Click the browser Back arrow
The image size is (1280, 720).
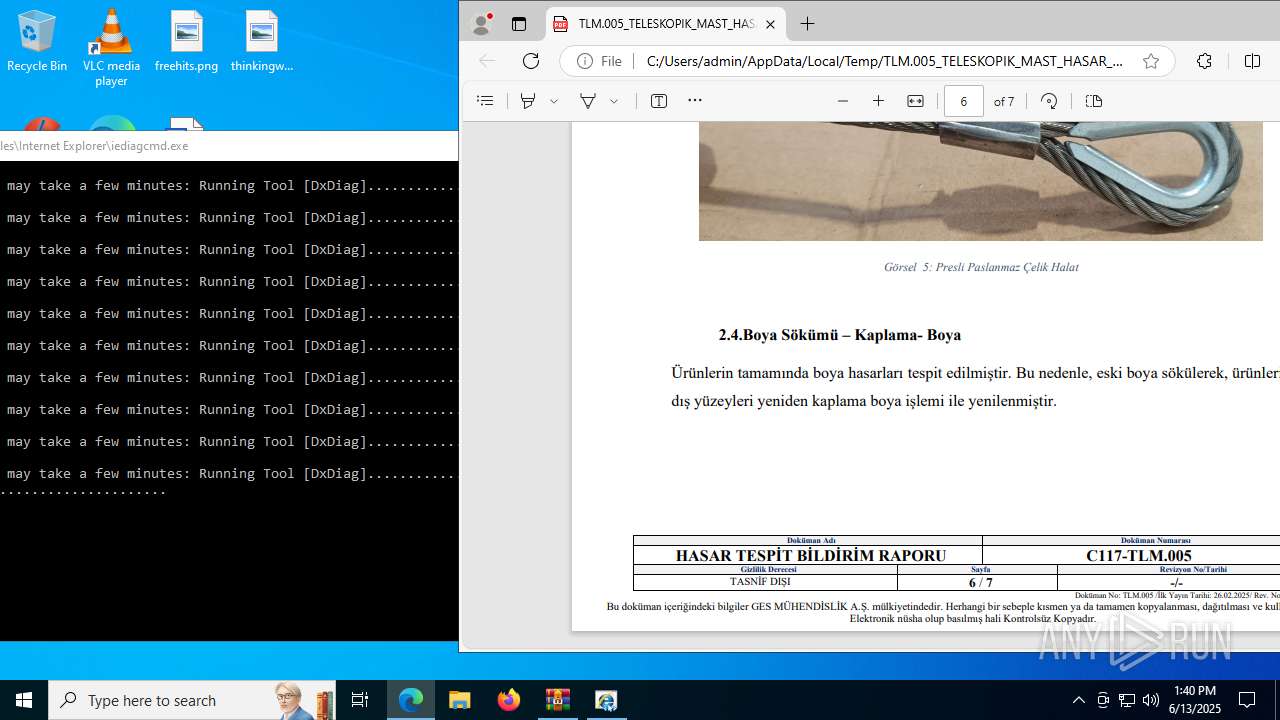click(x=487, y=61)
